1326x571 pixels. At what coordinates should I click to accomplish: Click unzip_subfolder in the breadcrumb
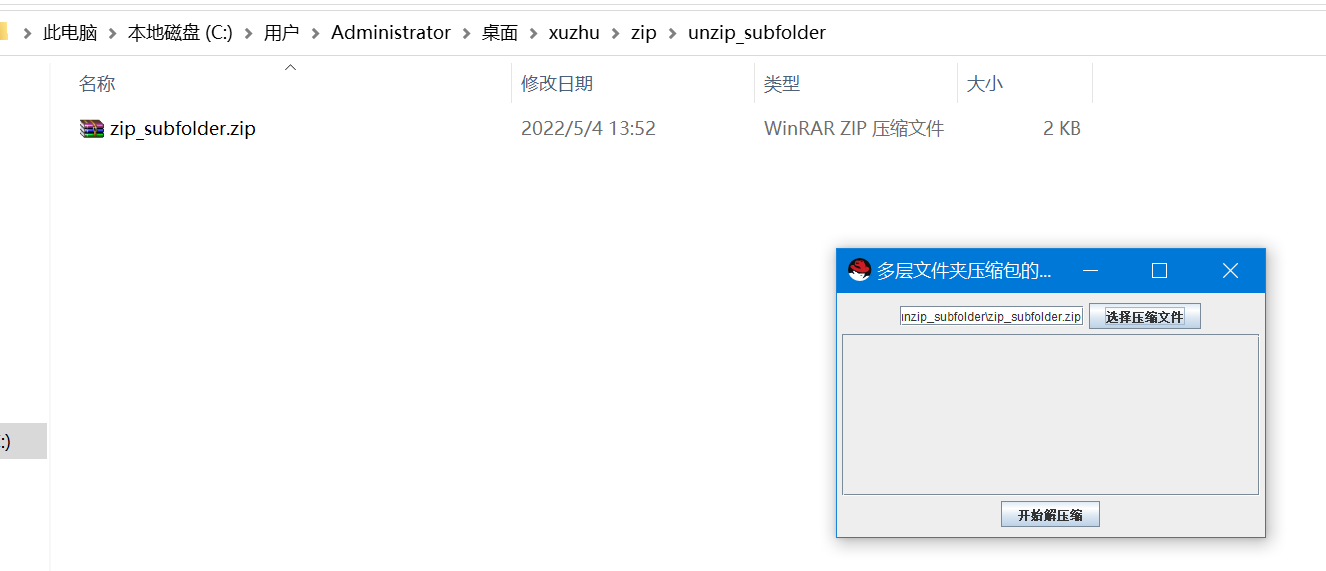coord(757,33)
